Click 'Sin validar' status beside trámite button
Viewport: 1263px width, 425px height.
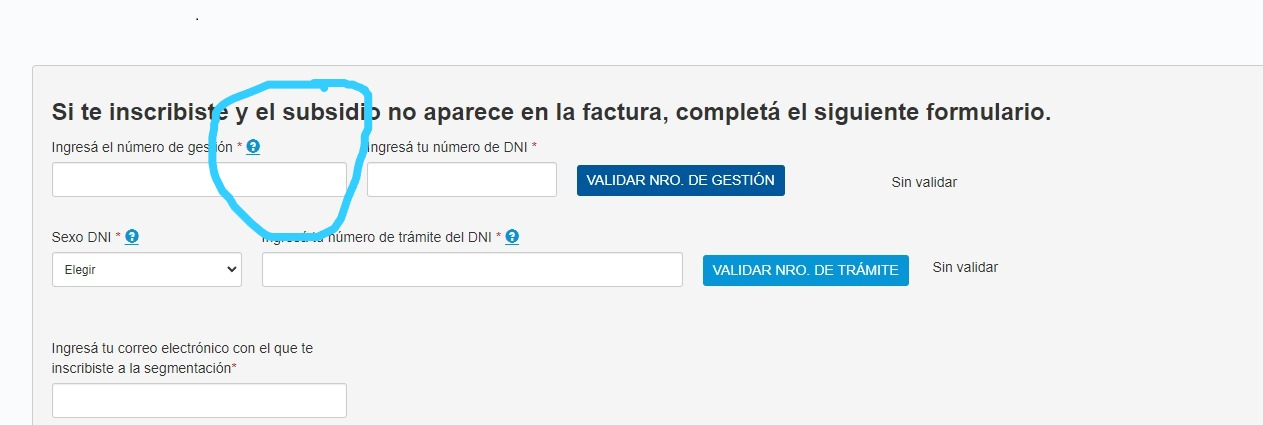965,267
